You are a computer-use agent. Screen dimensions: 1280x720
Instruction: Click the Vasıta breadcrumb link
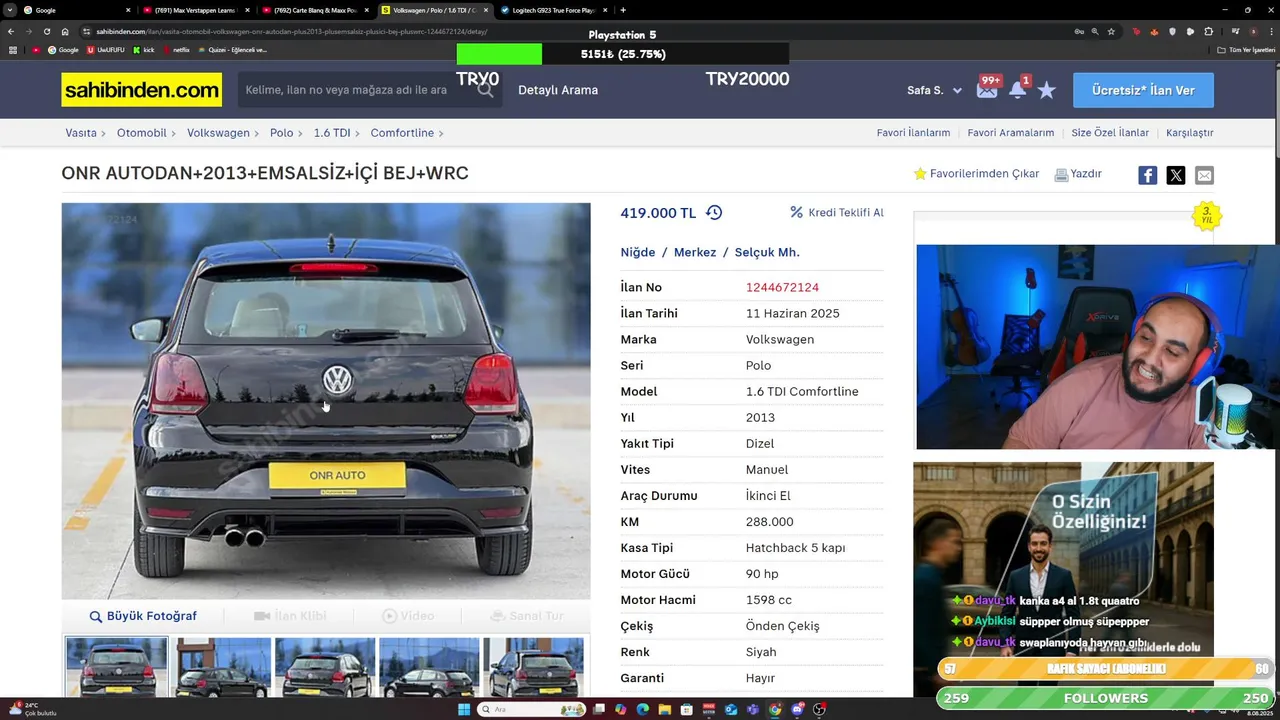pyautogui.click(x=81, y=133)
